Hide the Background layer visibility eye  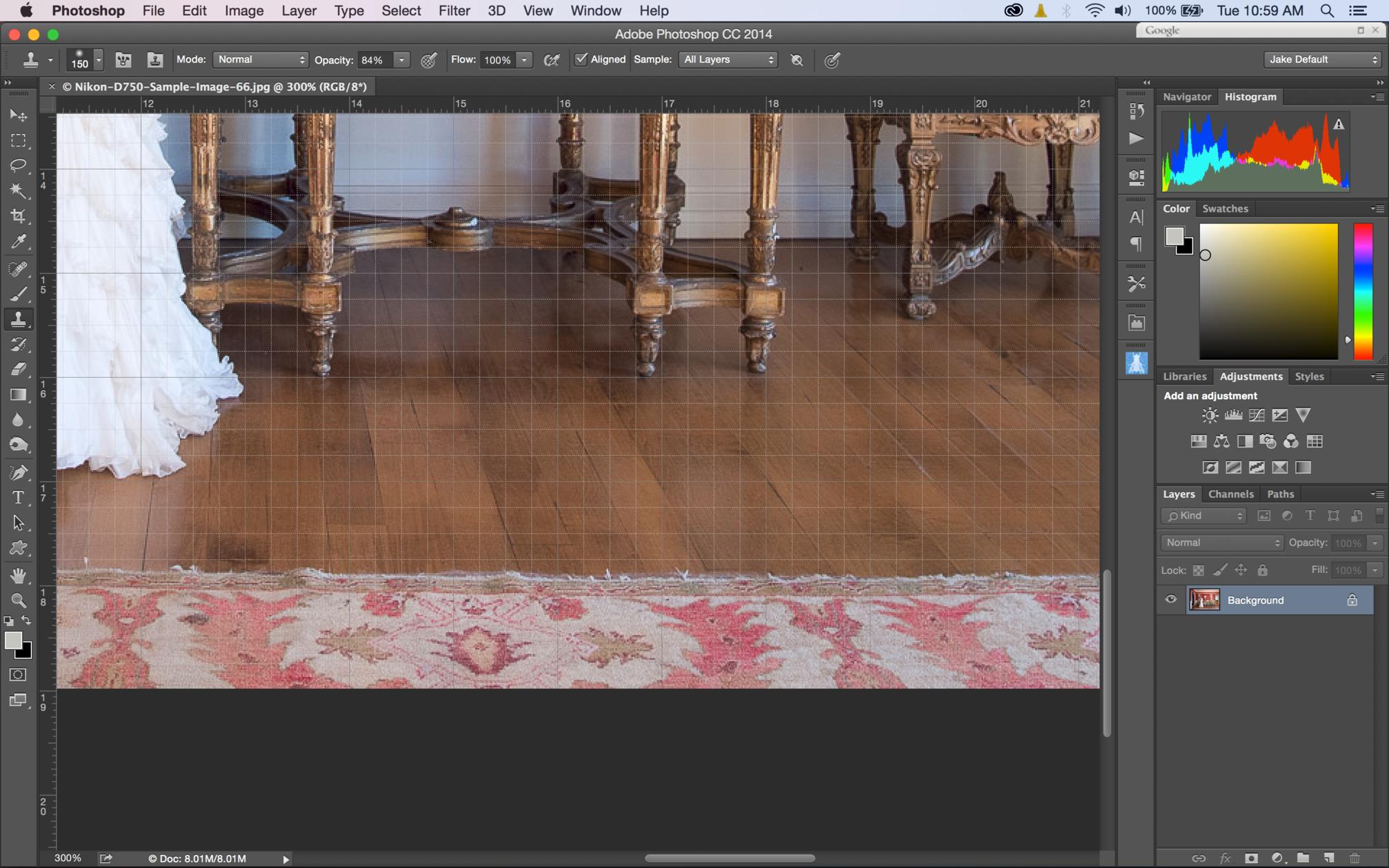click(1170, 600)
